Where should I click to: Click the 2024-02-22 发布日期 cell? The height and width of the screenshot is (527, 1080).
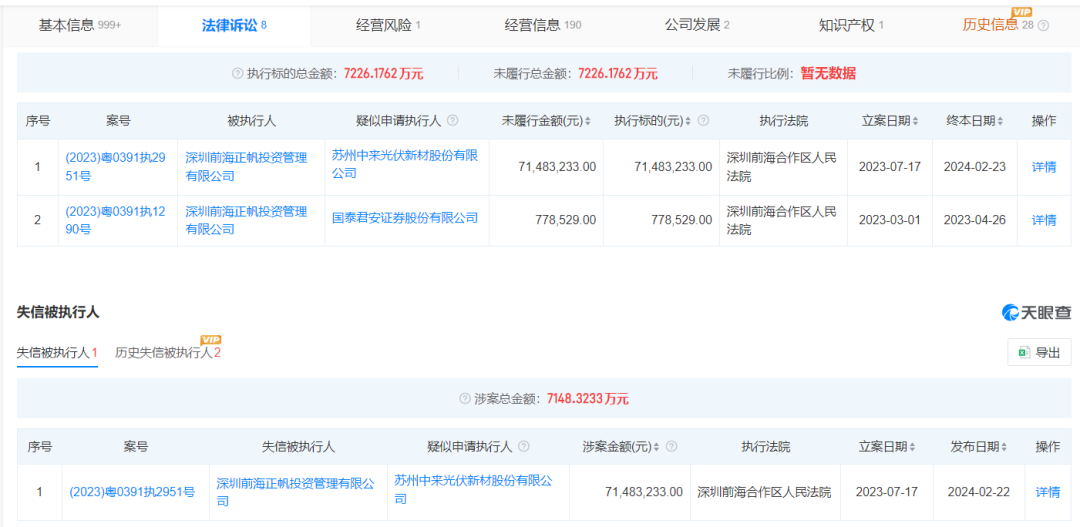tap(979, 493)
